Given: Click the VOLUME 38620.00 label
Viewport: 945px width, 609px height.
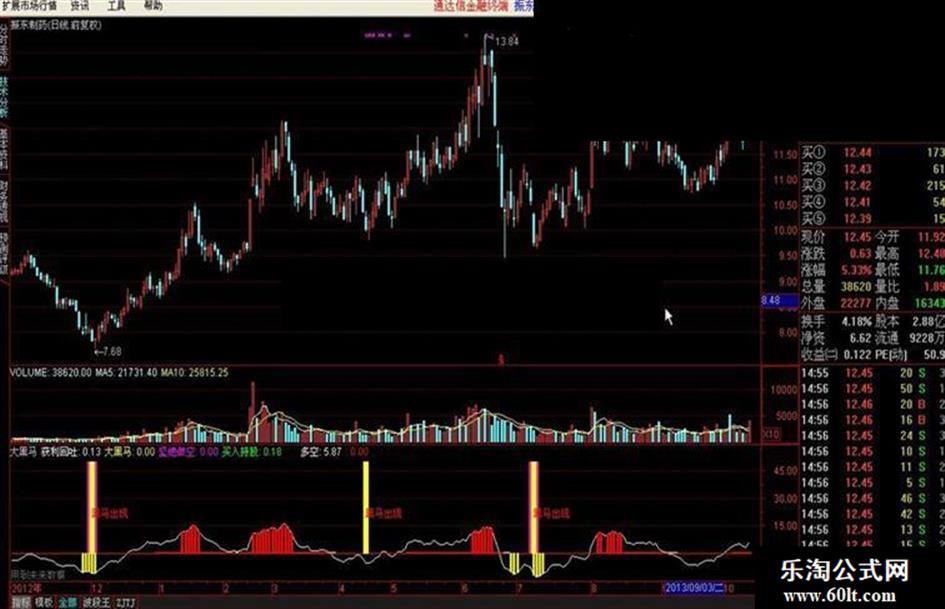Looking at the screenshot, I should pos(51,373).
